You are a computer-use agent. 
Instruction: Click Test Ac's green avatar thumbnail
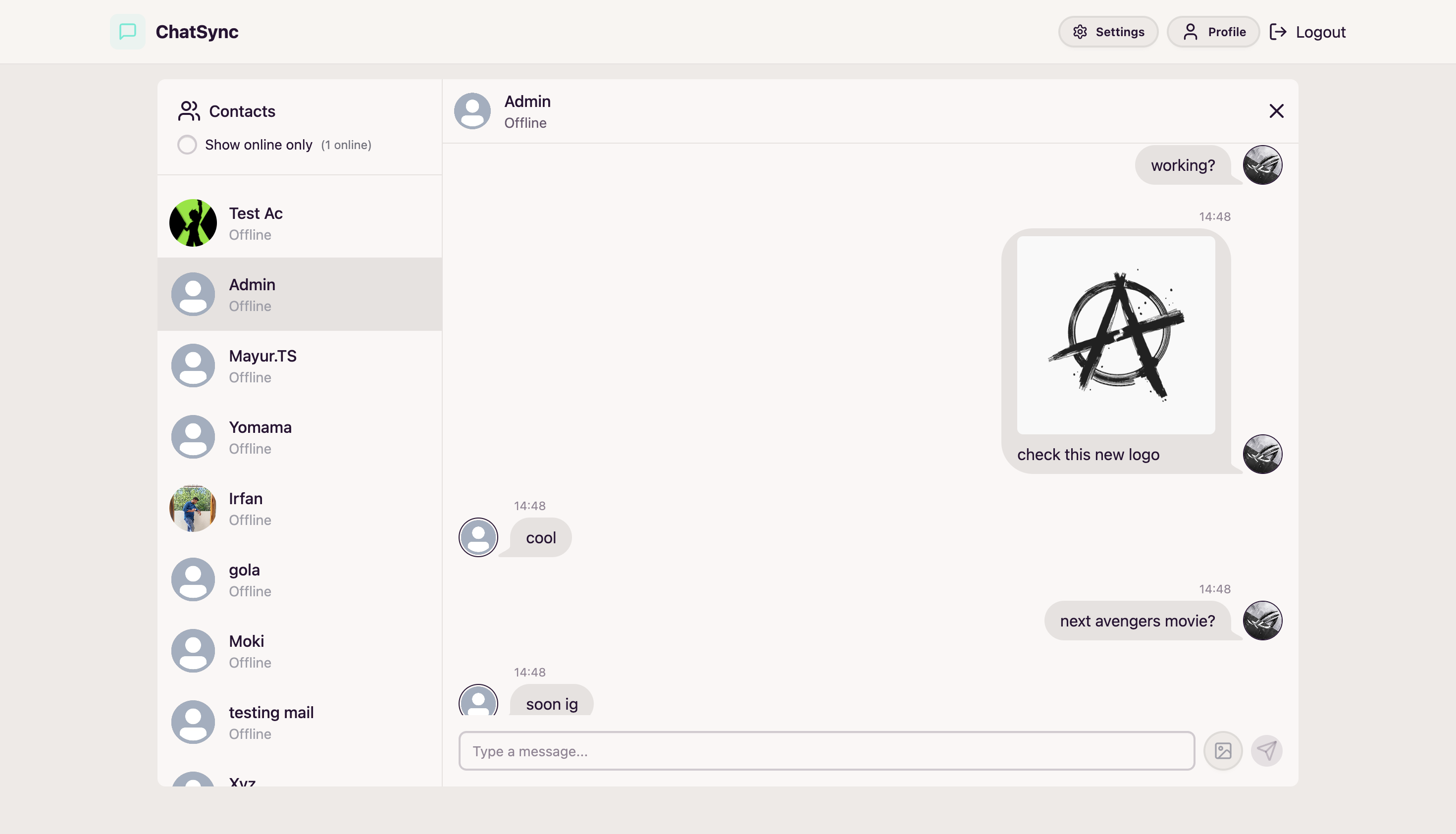(x=193, y=223)
